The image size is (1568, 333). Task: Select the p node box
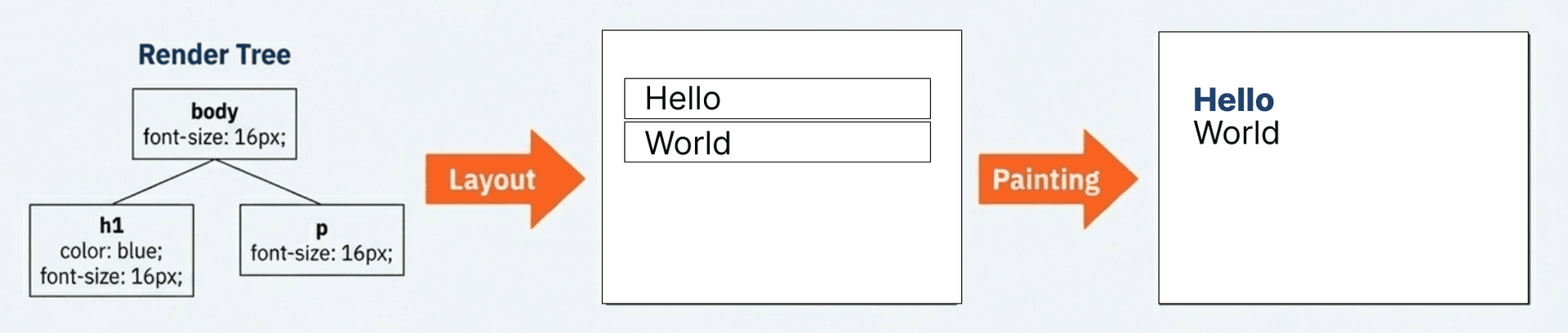tap(322, 240)
